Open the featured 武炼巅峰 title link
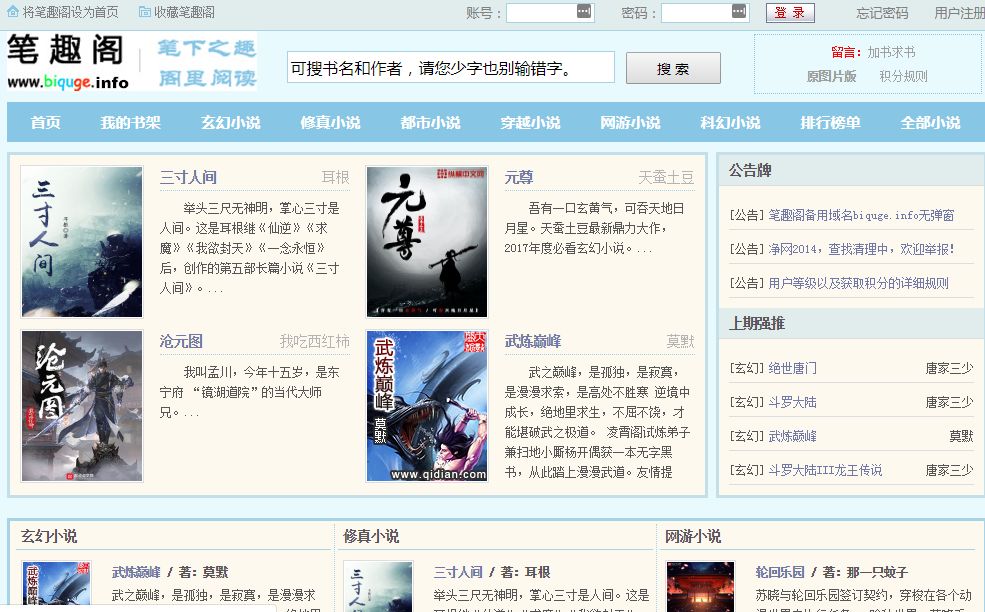 click(x=533, y=341)
